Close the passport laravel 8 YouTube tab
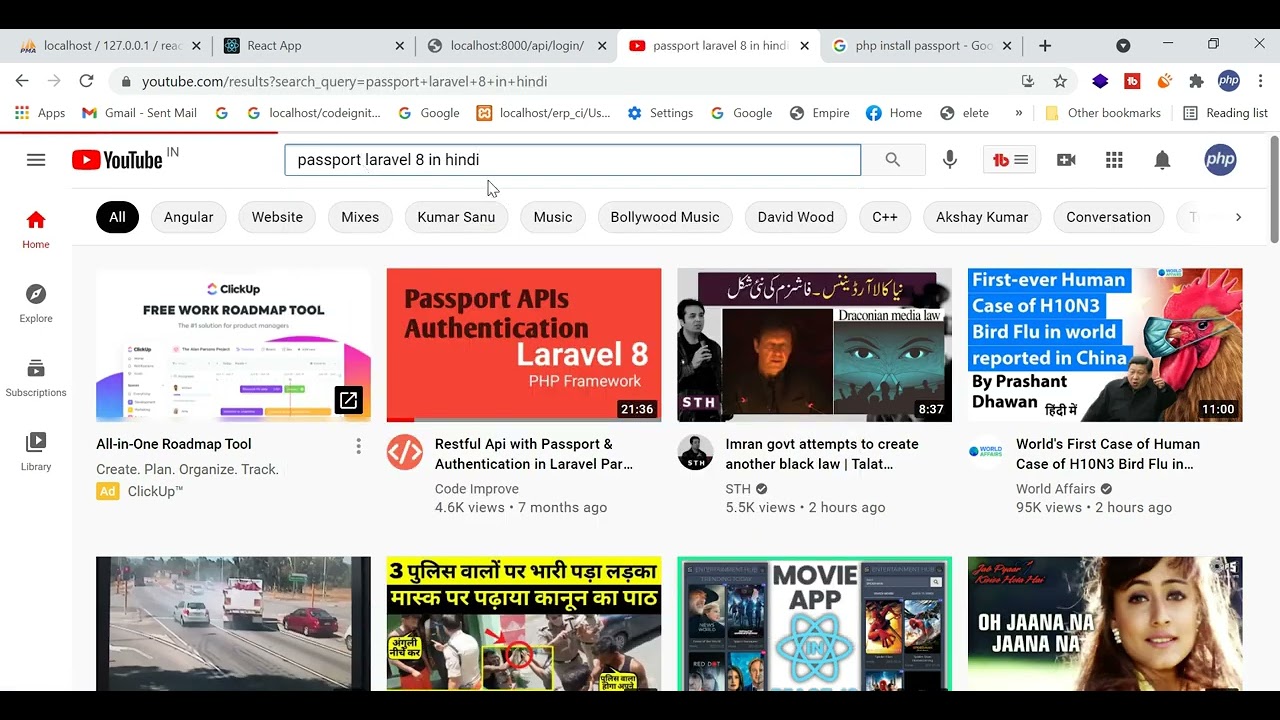This screenshot has height=720, width=1280. coord(804,46)
